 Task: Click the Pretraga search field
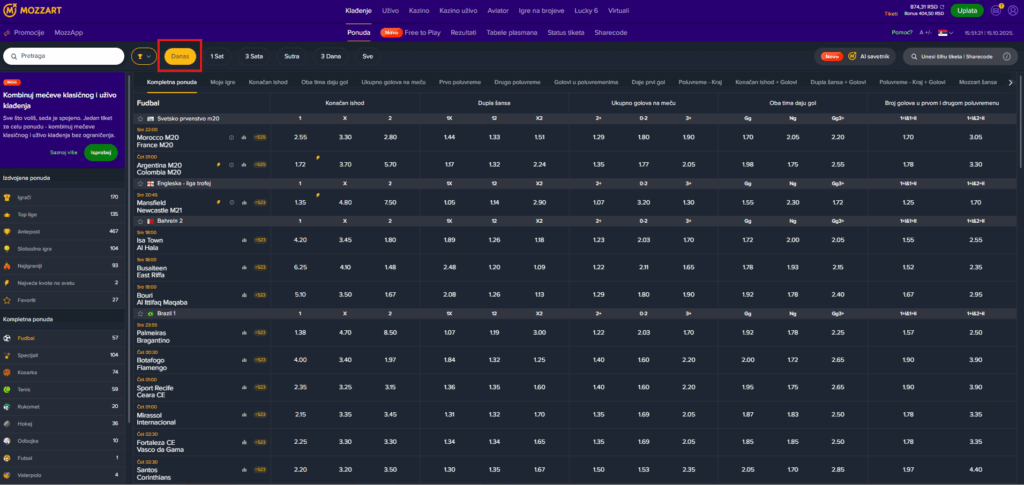64,57
